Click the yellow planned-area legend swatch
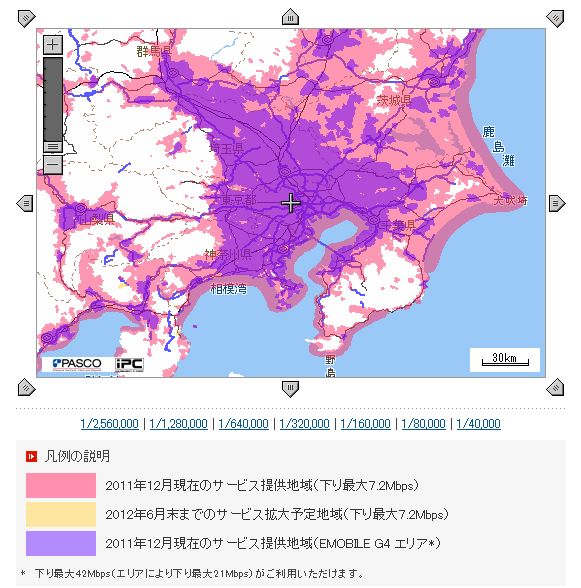Viewport: 581px width, 588px height. click(61, 514)
